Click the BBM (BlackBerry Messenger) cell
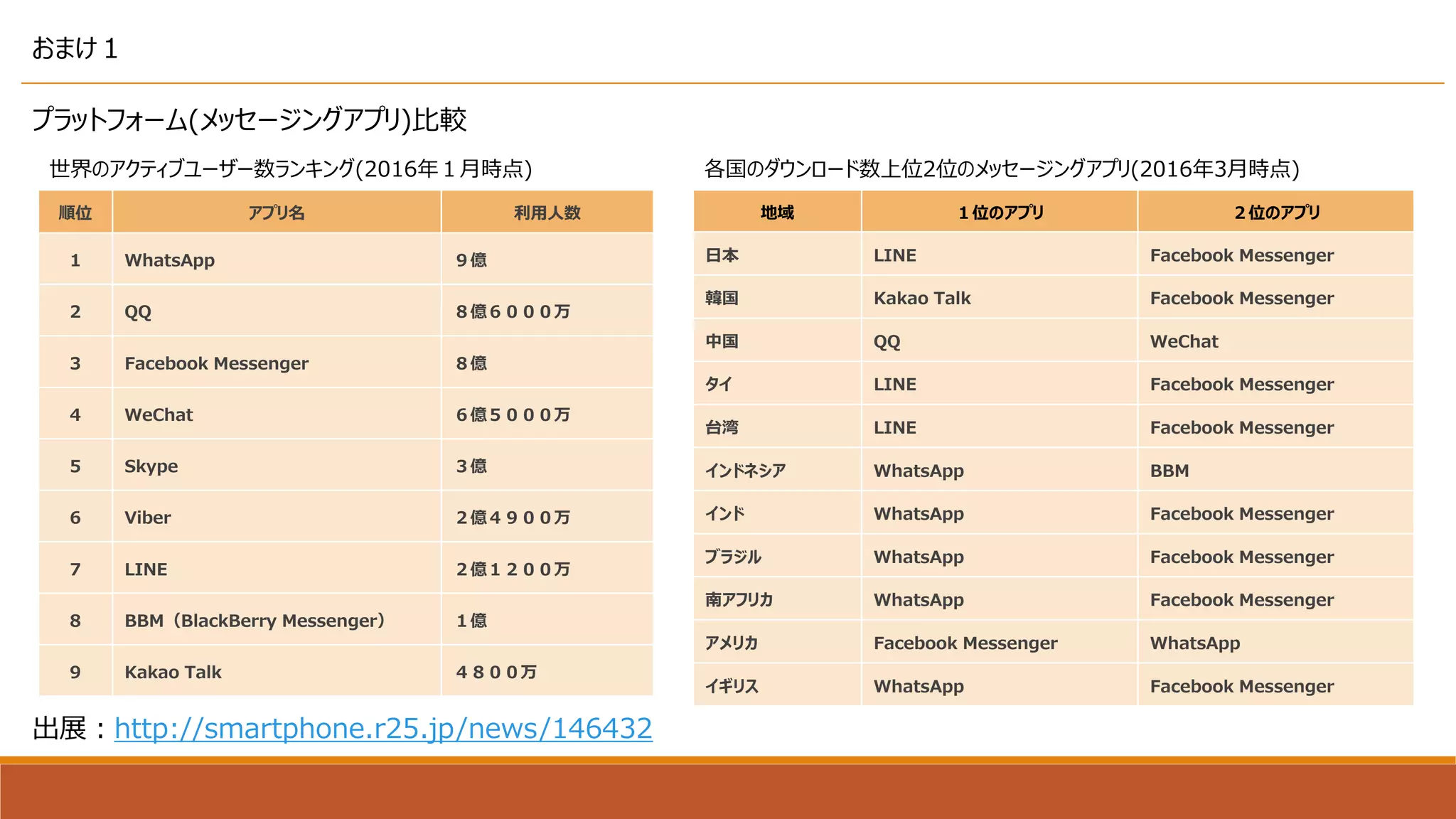This screenshot has width=1456, height=819. click(x=255, y=621)
